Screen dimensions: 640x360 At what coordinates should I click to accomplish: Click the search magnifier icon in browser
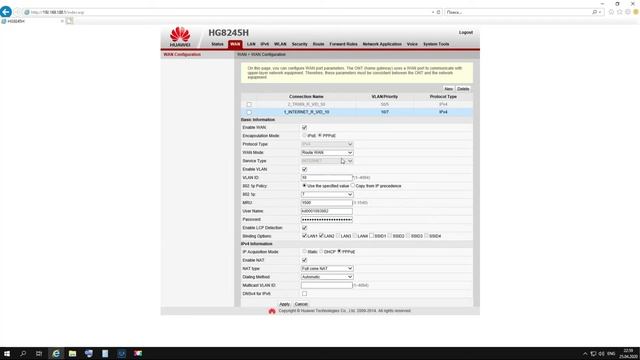(595, 12)
